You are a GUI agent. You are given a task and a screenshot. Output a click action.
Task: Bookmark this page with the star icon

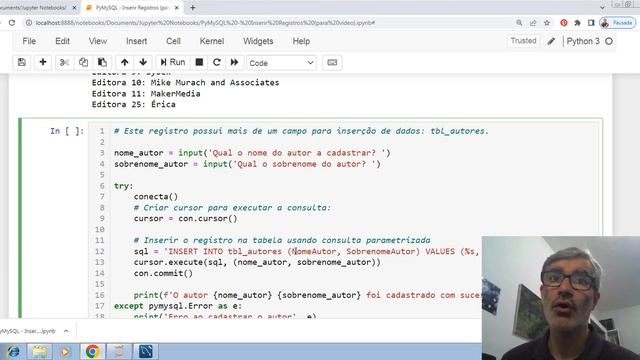(547, 23)
